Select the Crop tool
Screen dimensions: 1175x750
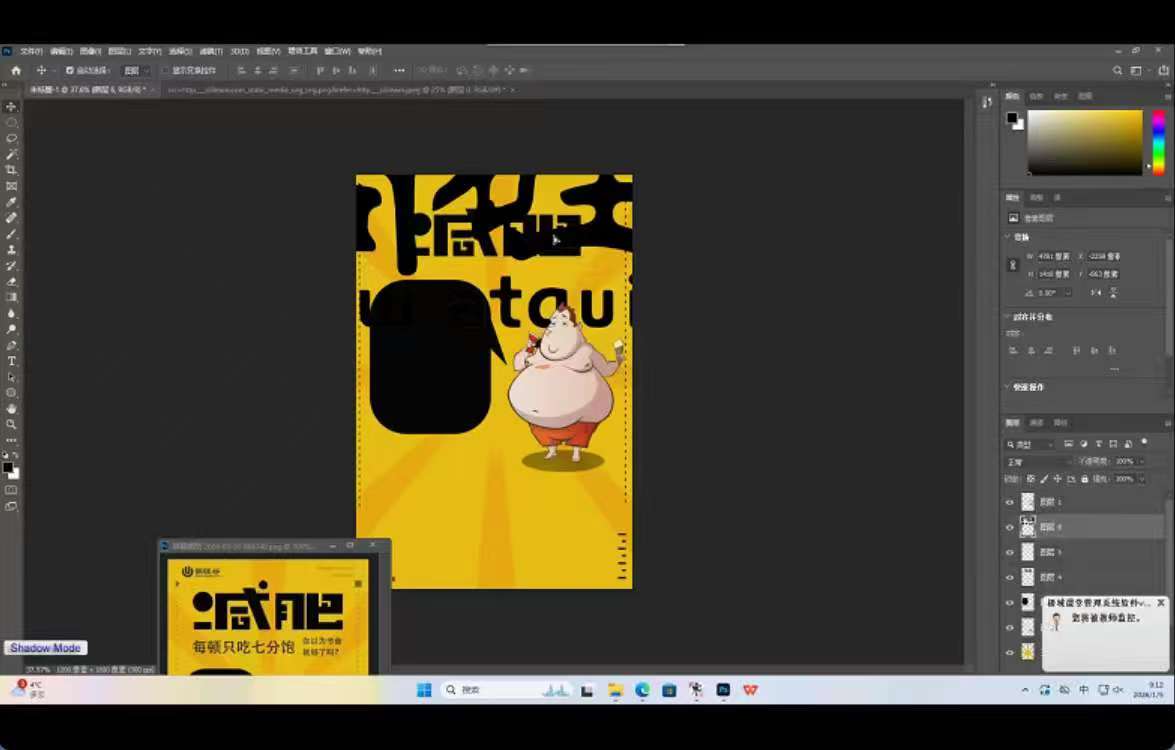point(12,170)
